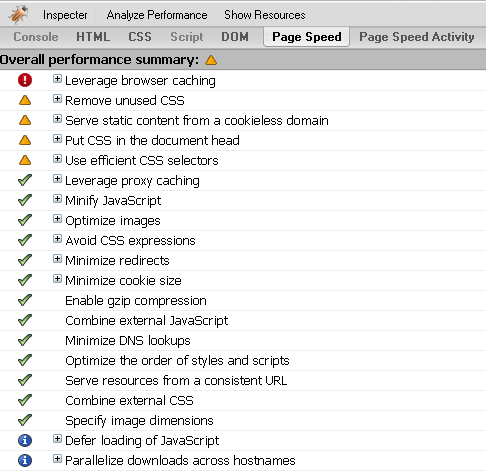Click warning icon beside Serve static content rule
This screenshot has width=486, height=473.
coord(25,120)
